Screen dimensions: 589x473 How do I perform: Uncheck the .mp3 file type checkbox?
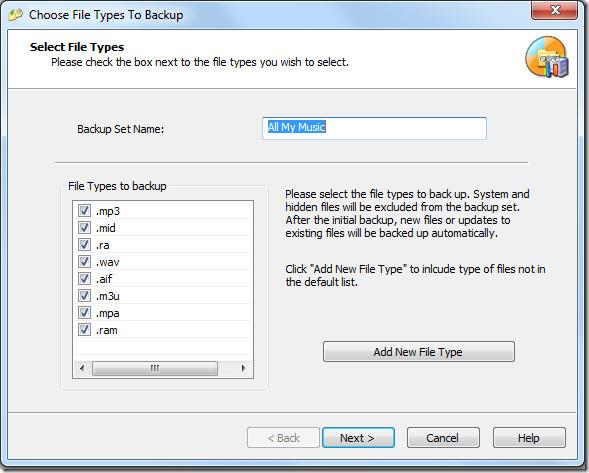pos(84,210)
